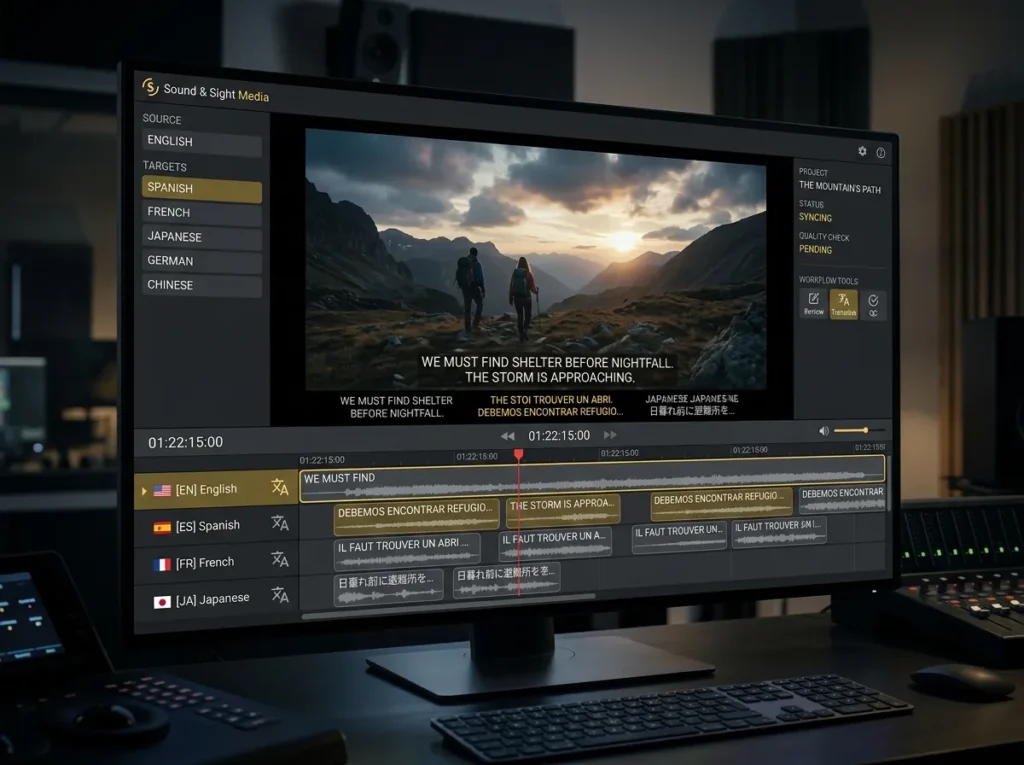Select the DEBEMOS ENCONTRAR clip at track end

point(842,499)
